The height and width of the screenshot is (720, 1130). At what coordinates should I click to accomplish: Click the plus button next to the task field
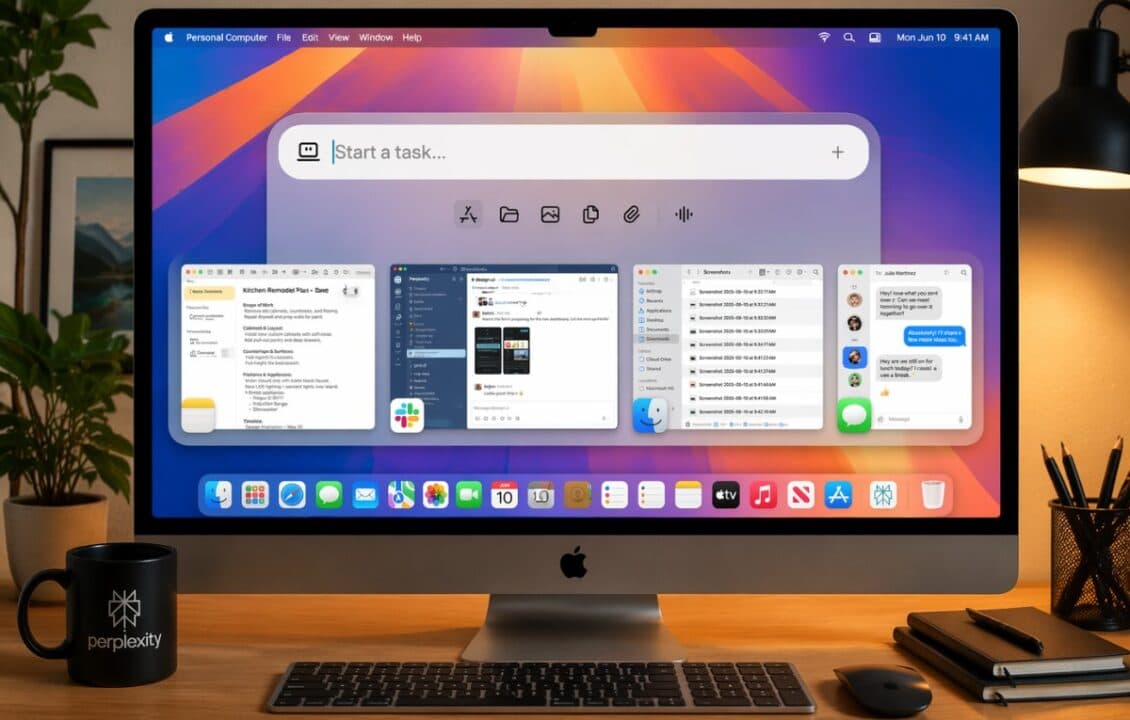837,152
